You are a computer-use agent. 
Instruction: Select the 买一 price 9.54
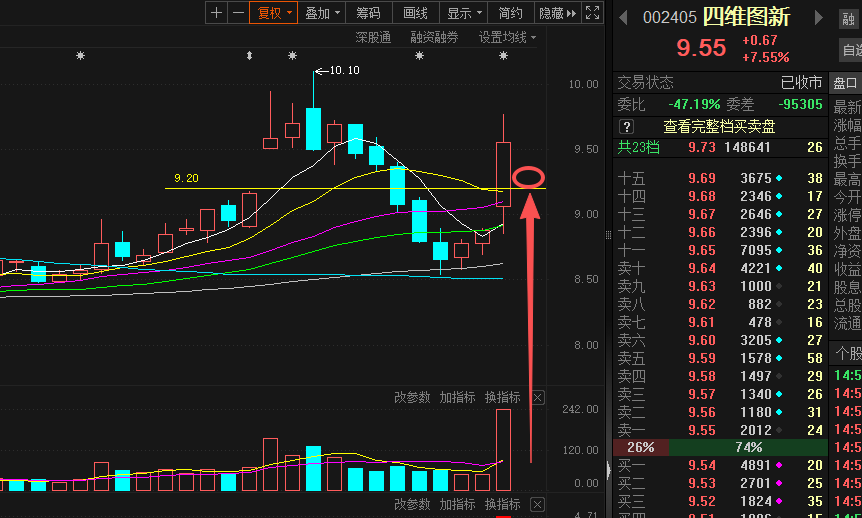tap(702, 465)
